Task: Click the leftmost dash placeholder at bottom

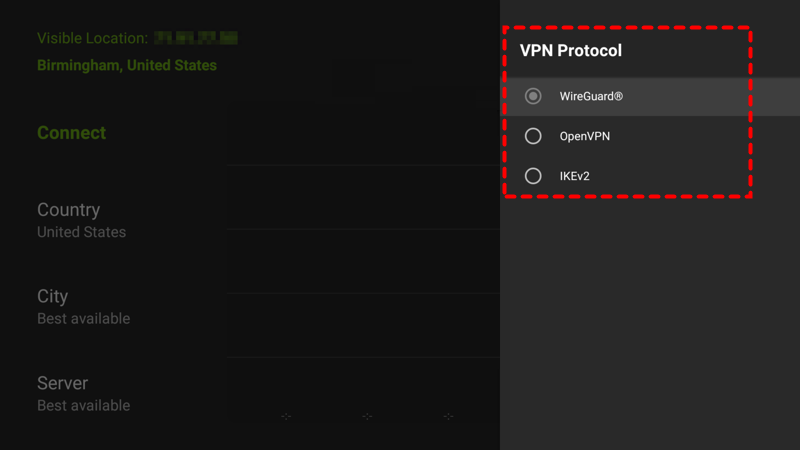Action: point(286,416)
